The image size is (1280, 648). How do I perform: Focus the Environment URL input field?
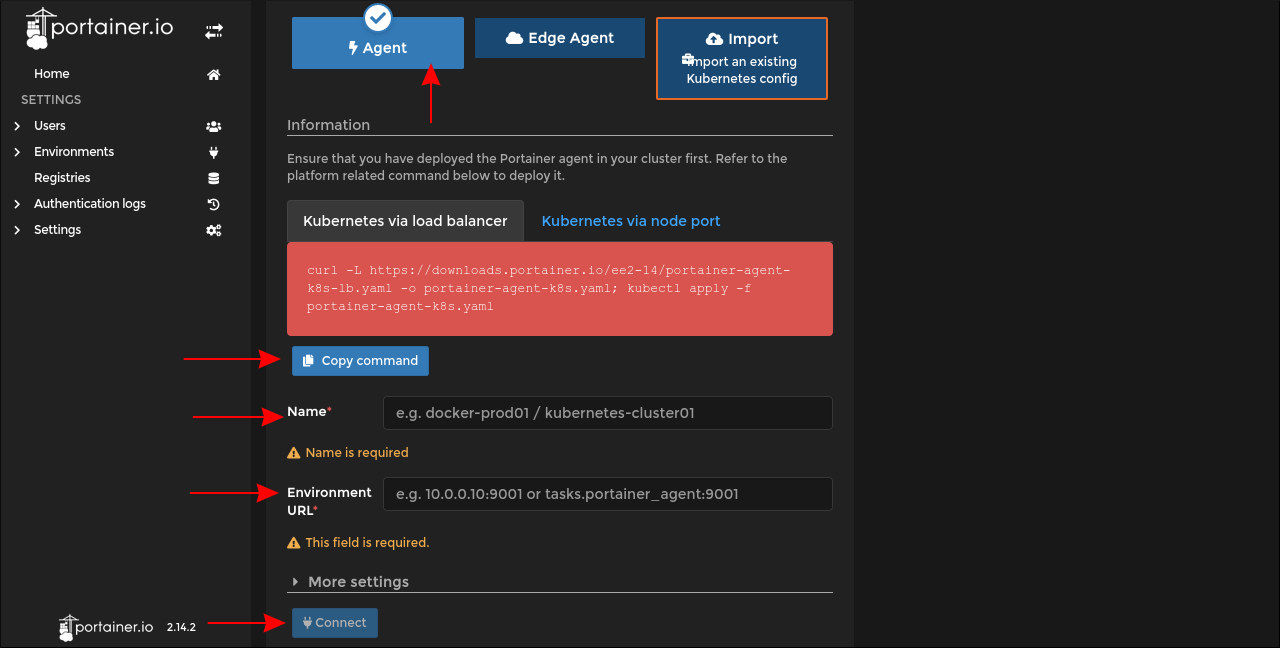tap(608, 494)
